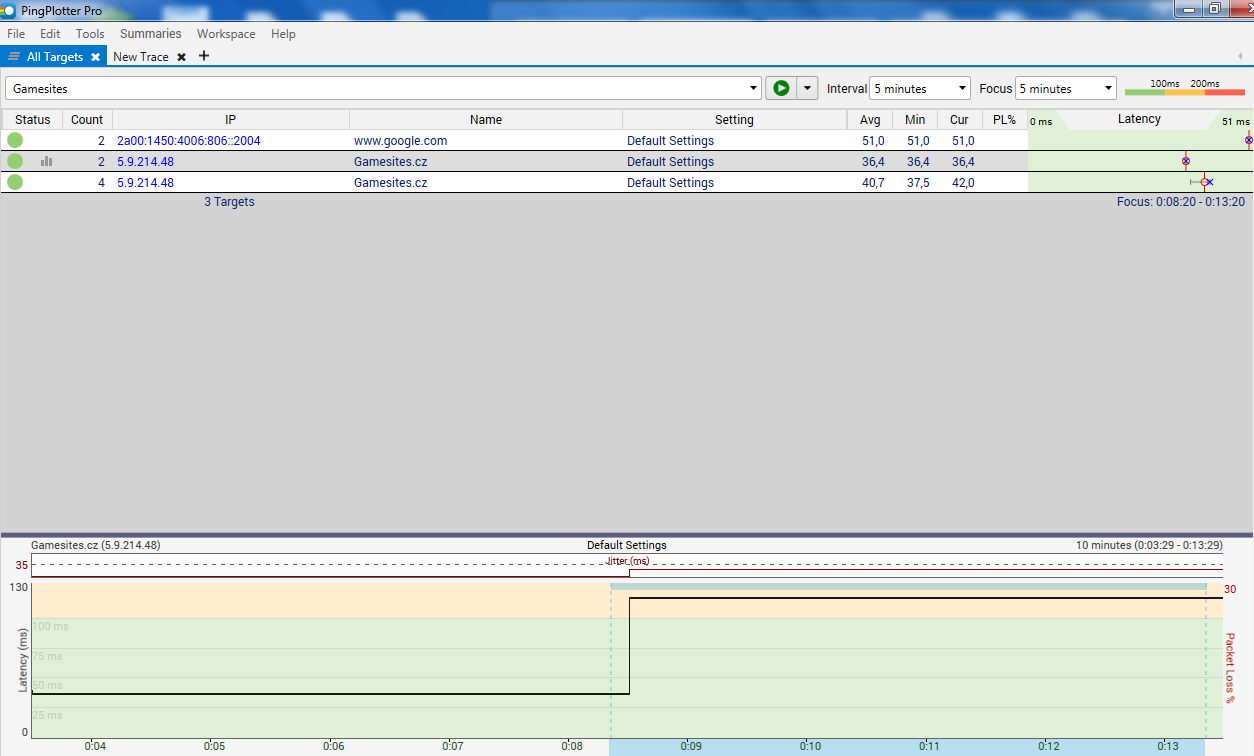
Task: Open the Summaries menu
Action: click(150, 34)
